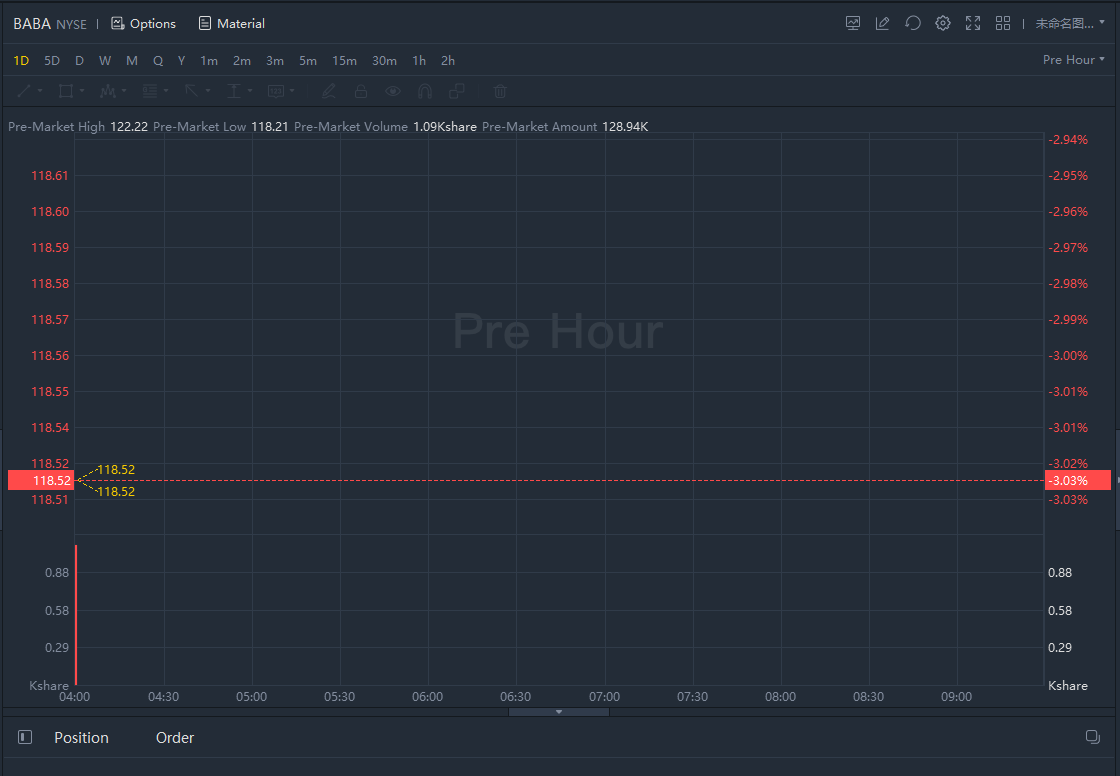
Task: Click the pop-out icon at bottom right
Action: click(1093, 737)
